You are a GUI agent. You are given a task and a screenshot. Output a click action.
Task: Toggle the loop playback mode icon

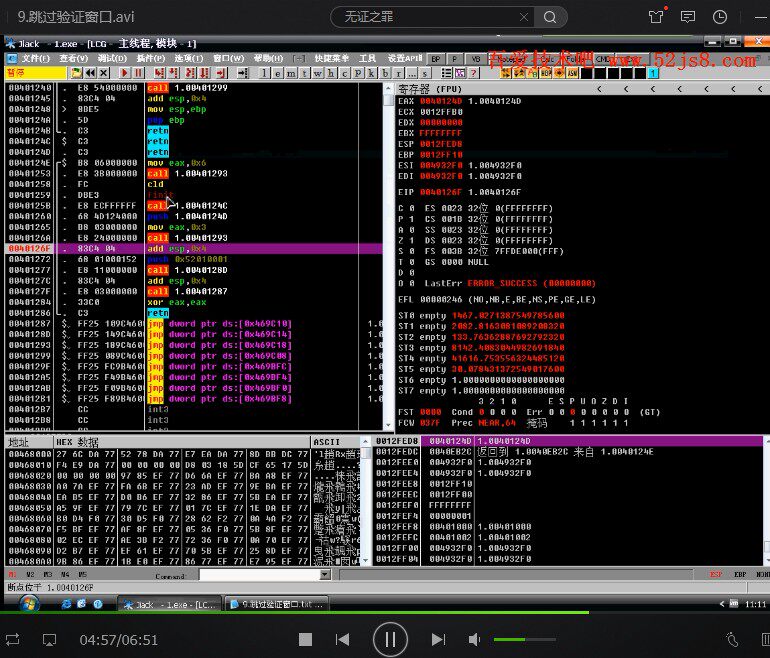pos(13,639)
